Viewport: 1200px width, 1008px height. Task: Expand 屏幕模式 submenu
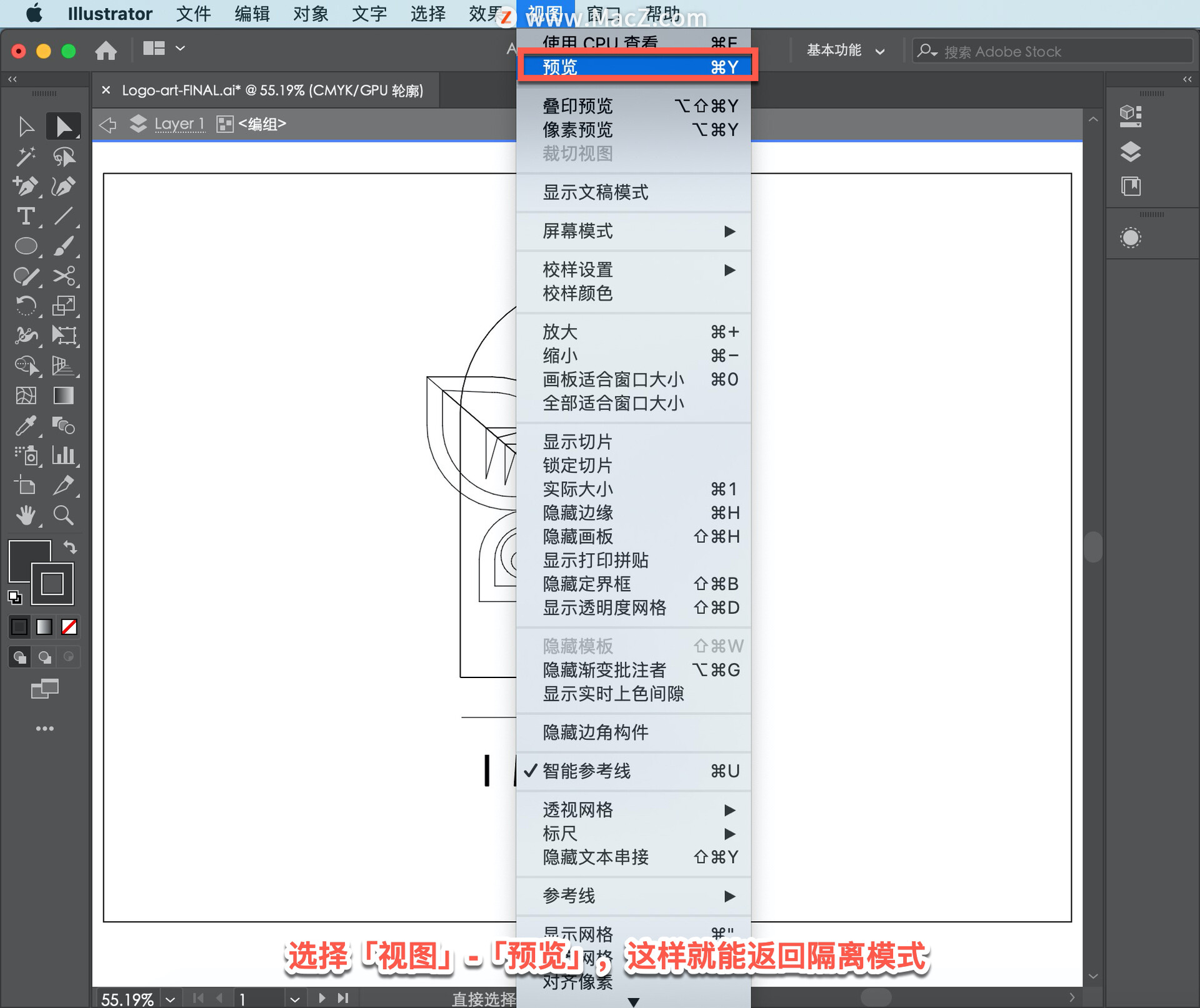click(x=634, y=231)
